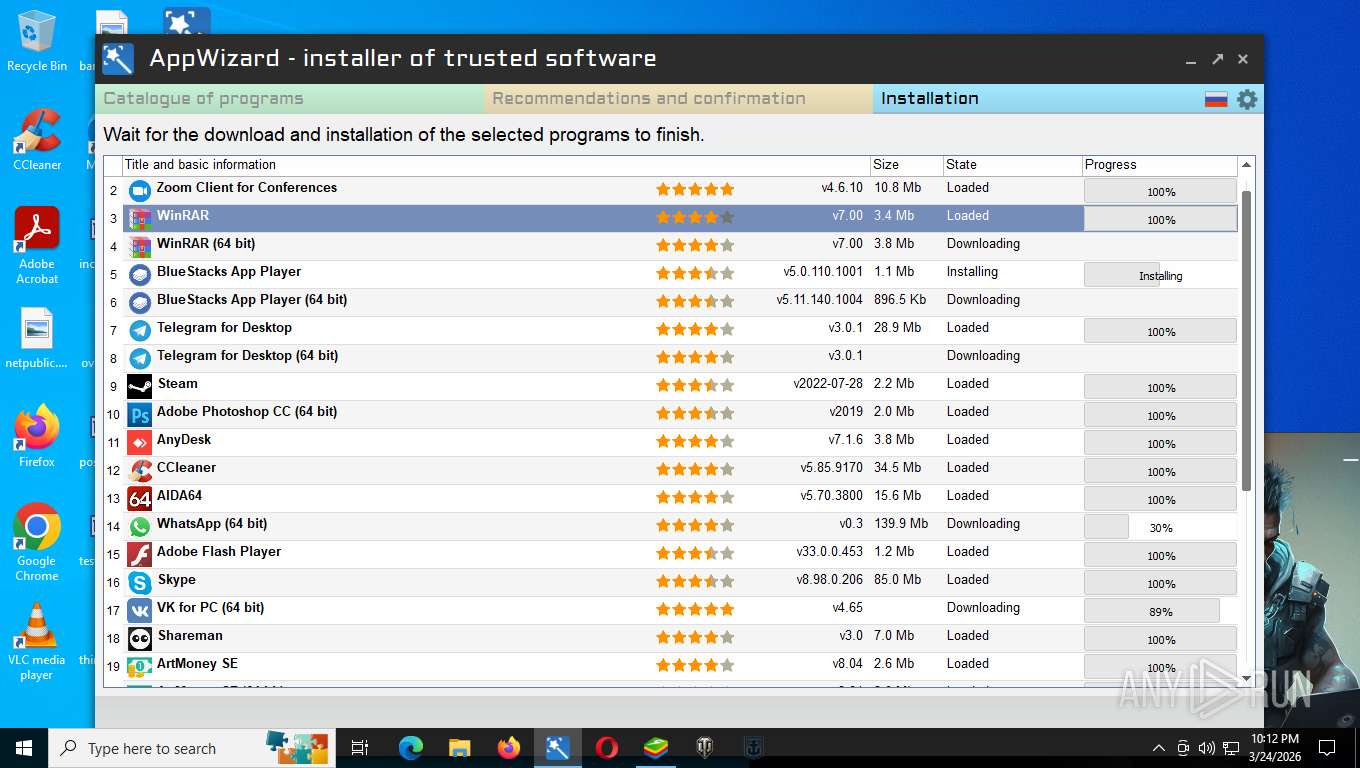The image size is (1360, 768).
Task: Select VLC media player desktop icon
Action: [37, 641]
